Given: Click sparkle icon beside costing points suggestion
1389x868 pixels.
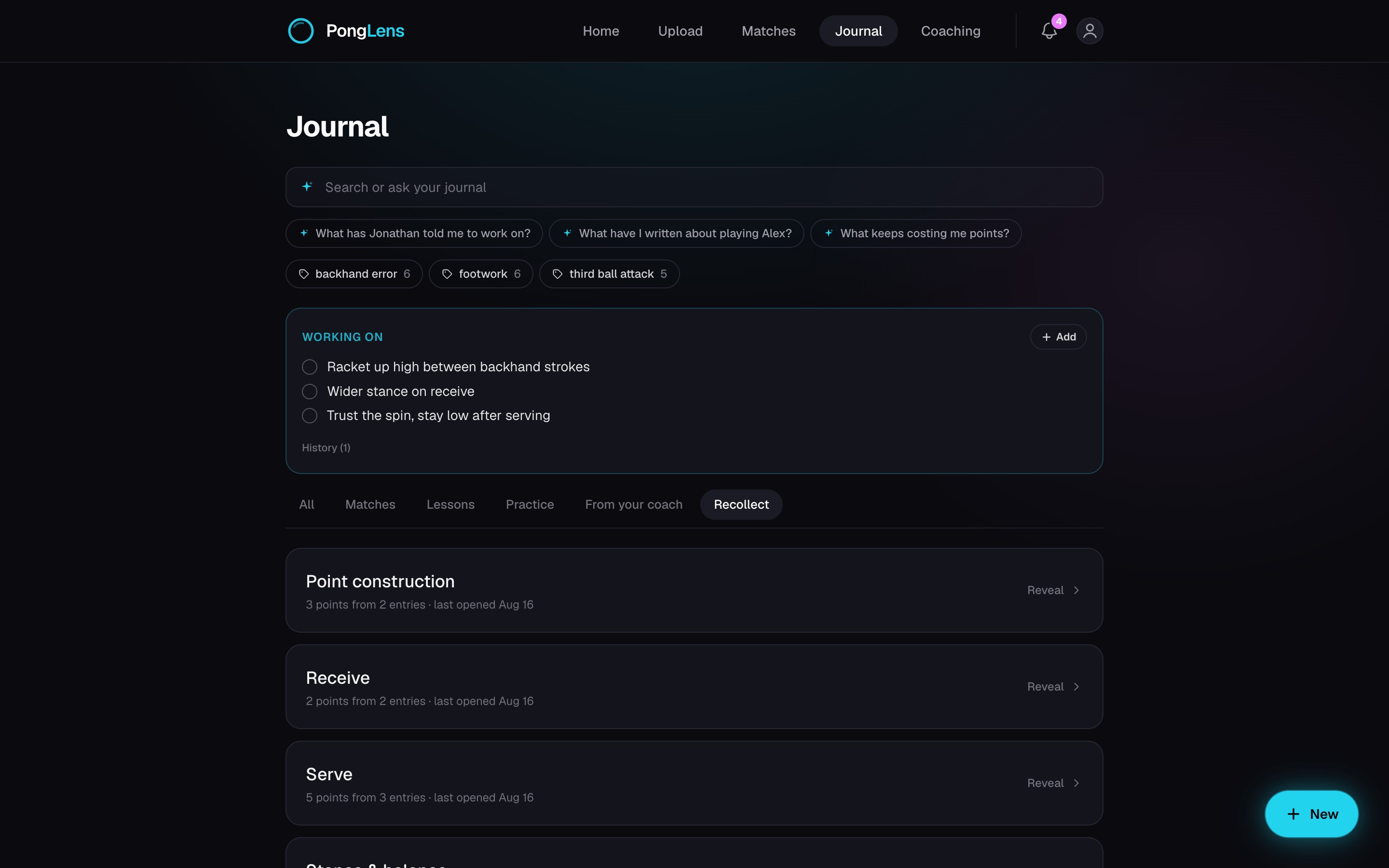Looking at the screenshot, I should pos(829,233).
